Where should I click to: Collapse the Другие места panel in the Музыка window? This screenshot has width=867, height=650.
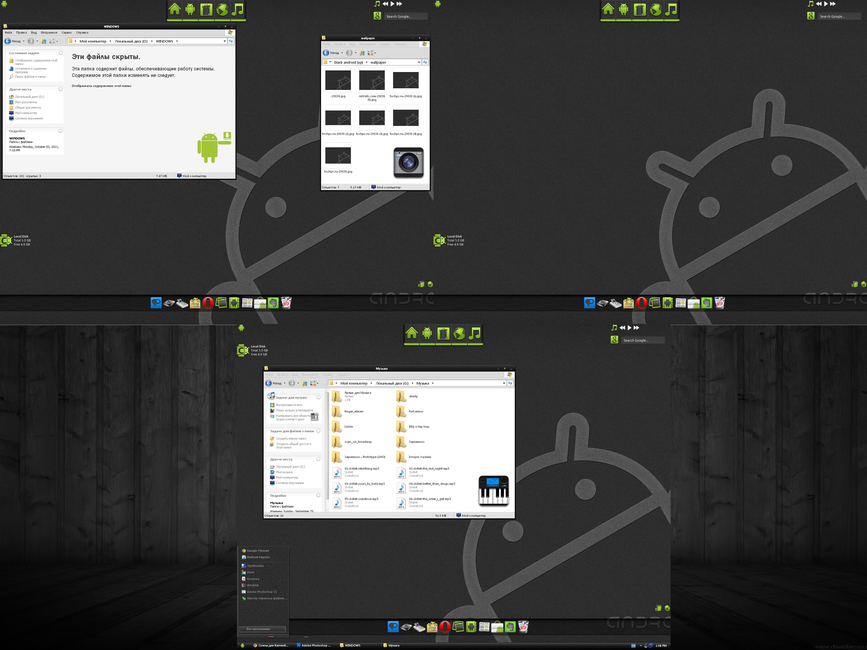click(x=318, y=459)
